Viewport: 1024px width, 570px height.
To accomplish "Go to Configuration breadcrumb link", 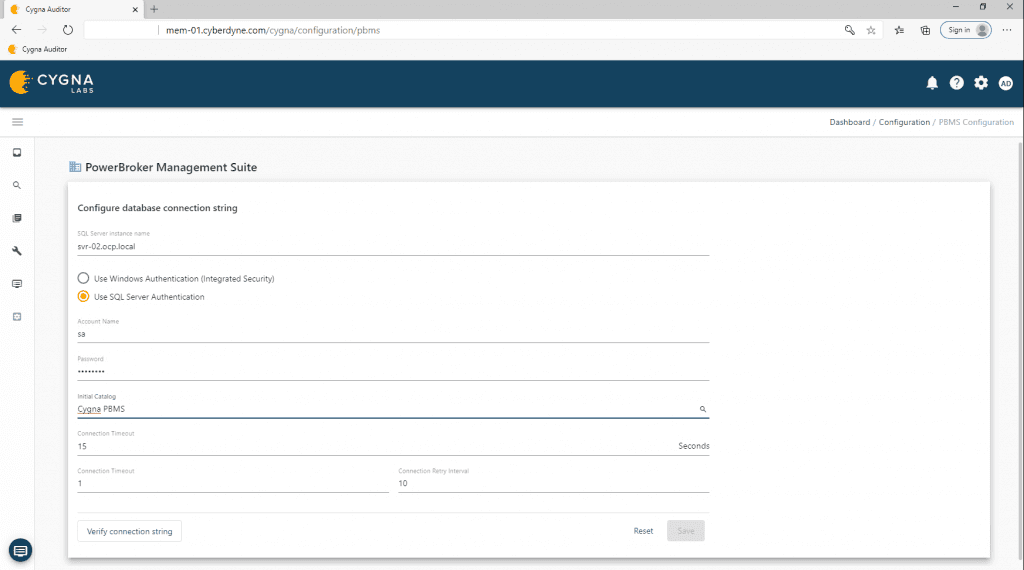I will pos(904,122).
